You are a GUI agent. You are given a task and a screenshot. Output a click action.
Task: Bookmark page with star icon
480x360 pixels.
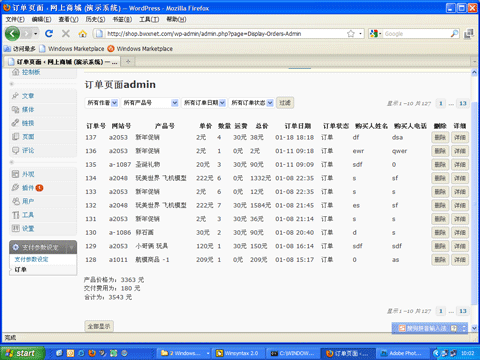(x=351, y=34)
